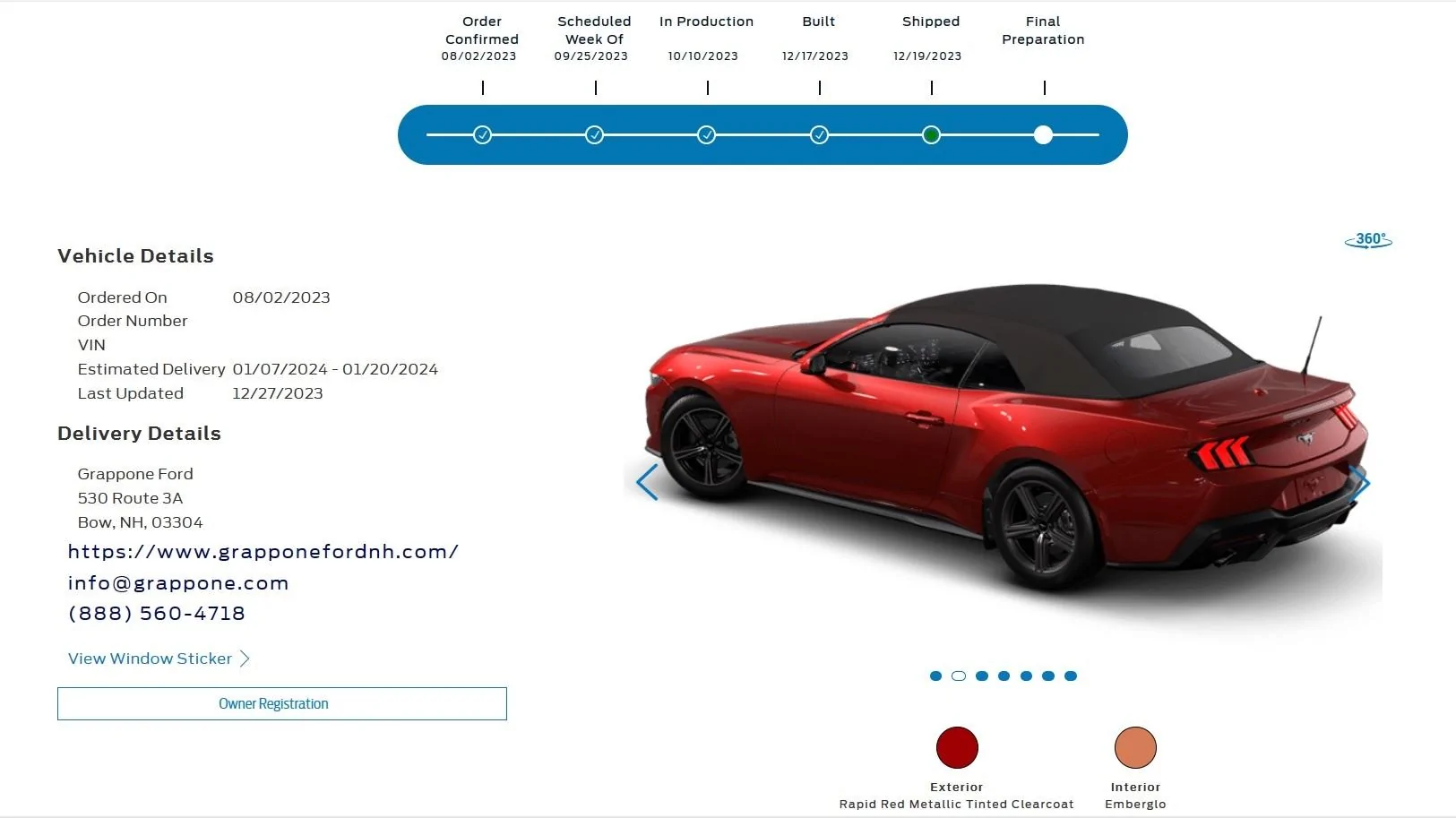Click the Ordered On date 08/02/2023
Viewport: 1456px width, 818px height.
(x=281, y=297)
